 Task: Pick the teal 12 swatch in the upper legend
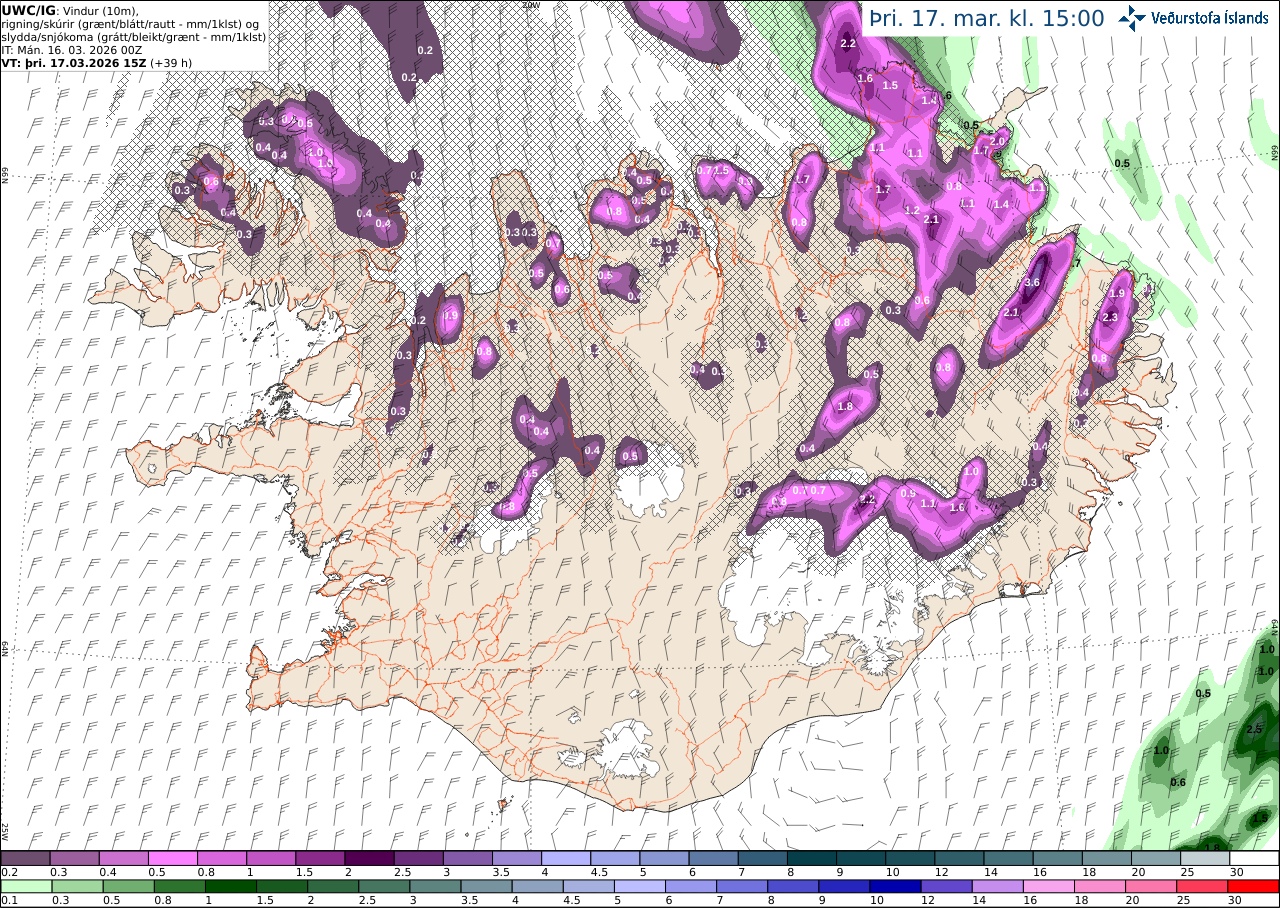(x=960, y=858)
